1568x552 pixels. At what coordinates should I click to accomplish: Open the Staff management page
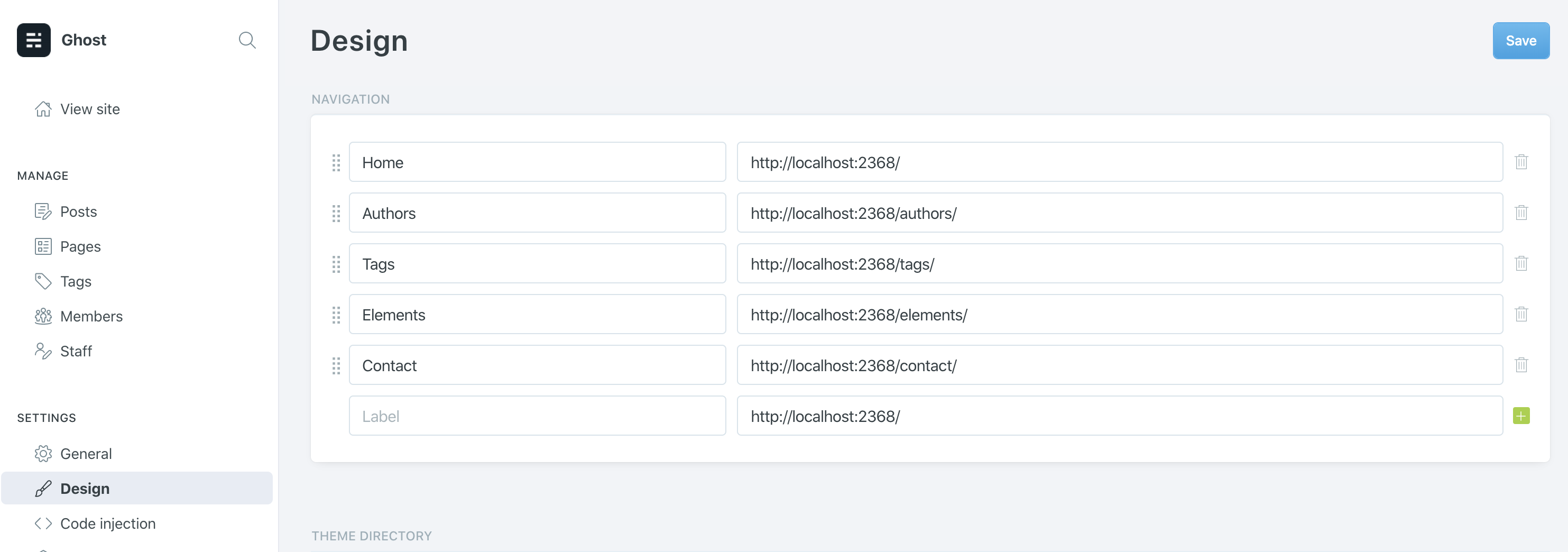coord(76,351)
